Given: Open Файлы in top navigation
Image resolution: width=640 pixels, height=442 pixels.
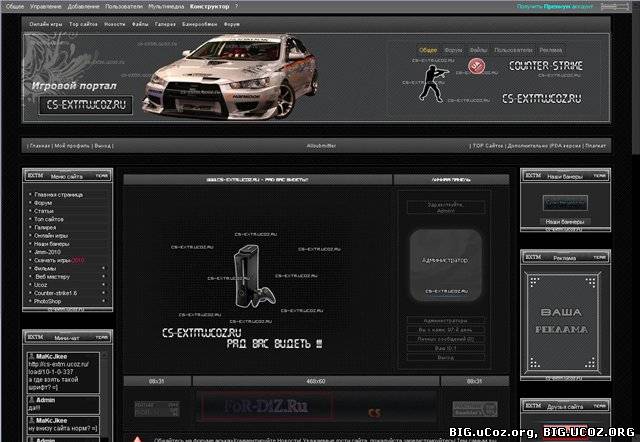Looking at the screenshot, I should pyautogui.click(x=140, y=24).
